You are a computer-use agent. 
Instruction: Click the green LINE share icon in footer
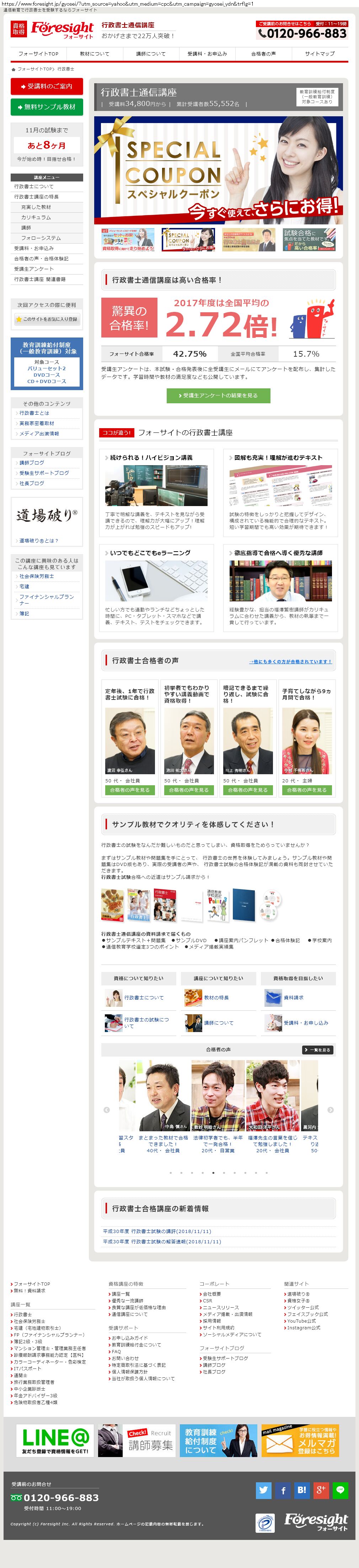click(340, 1490)
